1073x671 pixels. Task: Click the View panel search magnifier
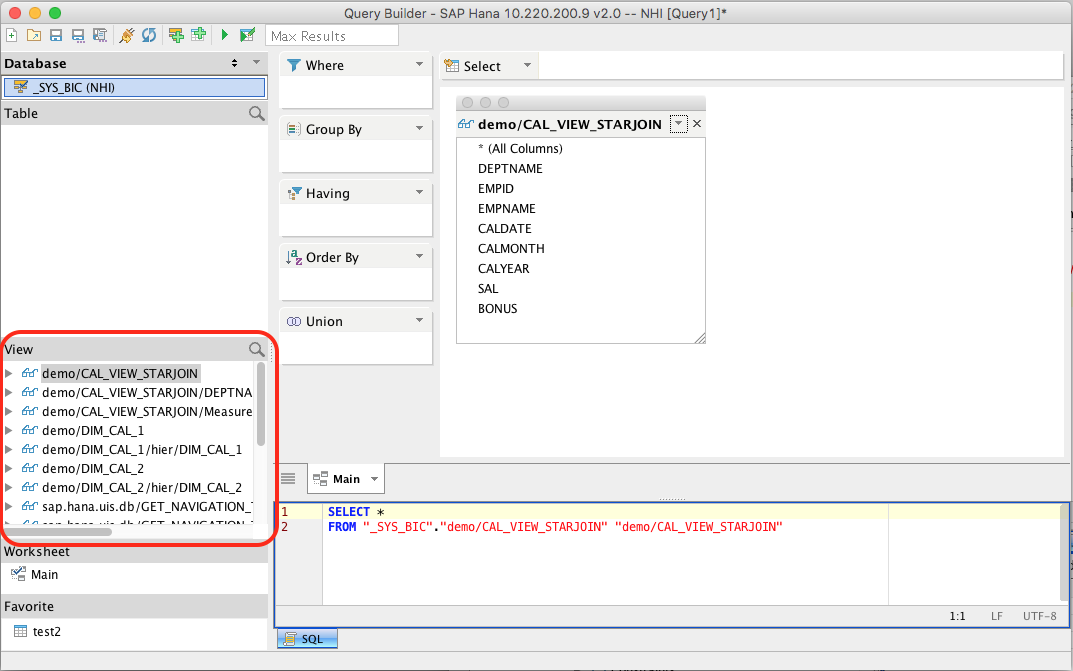(x=257, y=350)
